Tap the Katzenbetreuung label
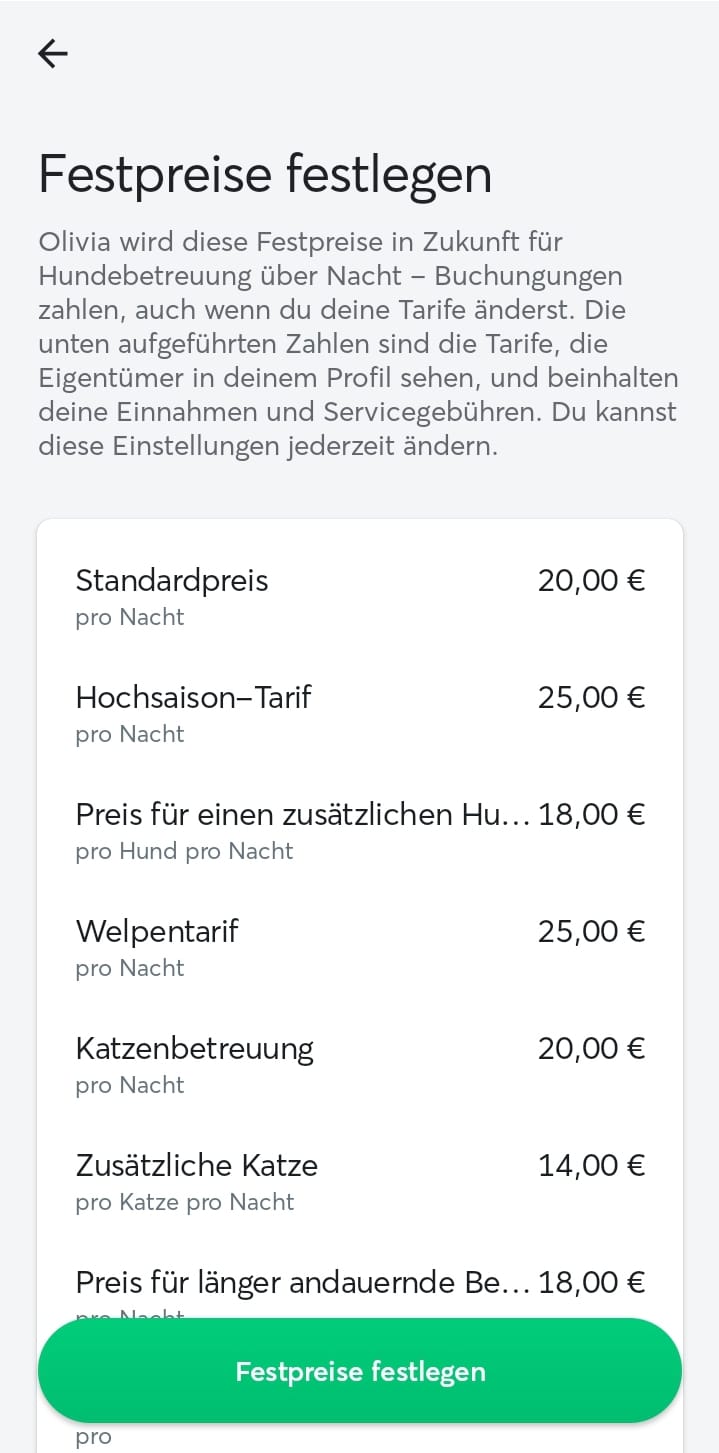Viewport: 719px width, 1453px height. 194,1049
